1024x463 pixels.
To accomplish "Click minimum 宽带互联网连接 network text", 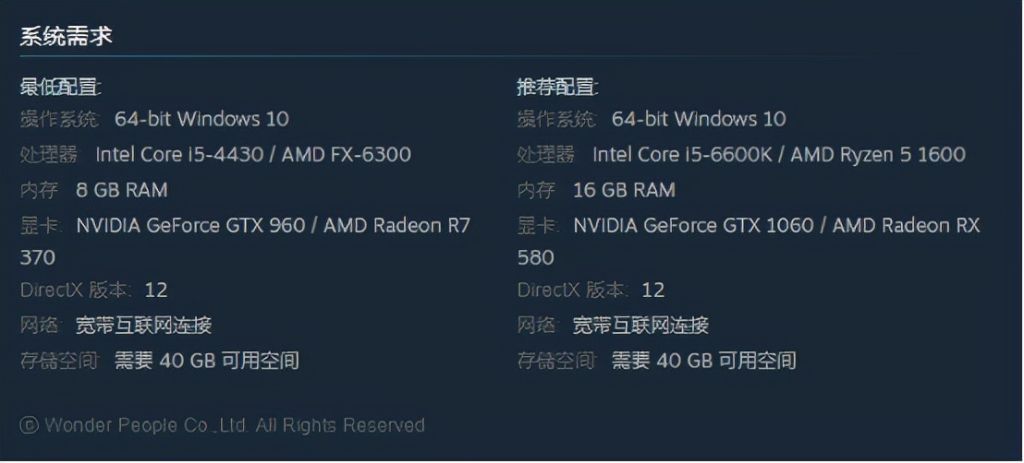I will [x=144, y=325].
